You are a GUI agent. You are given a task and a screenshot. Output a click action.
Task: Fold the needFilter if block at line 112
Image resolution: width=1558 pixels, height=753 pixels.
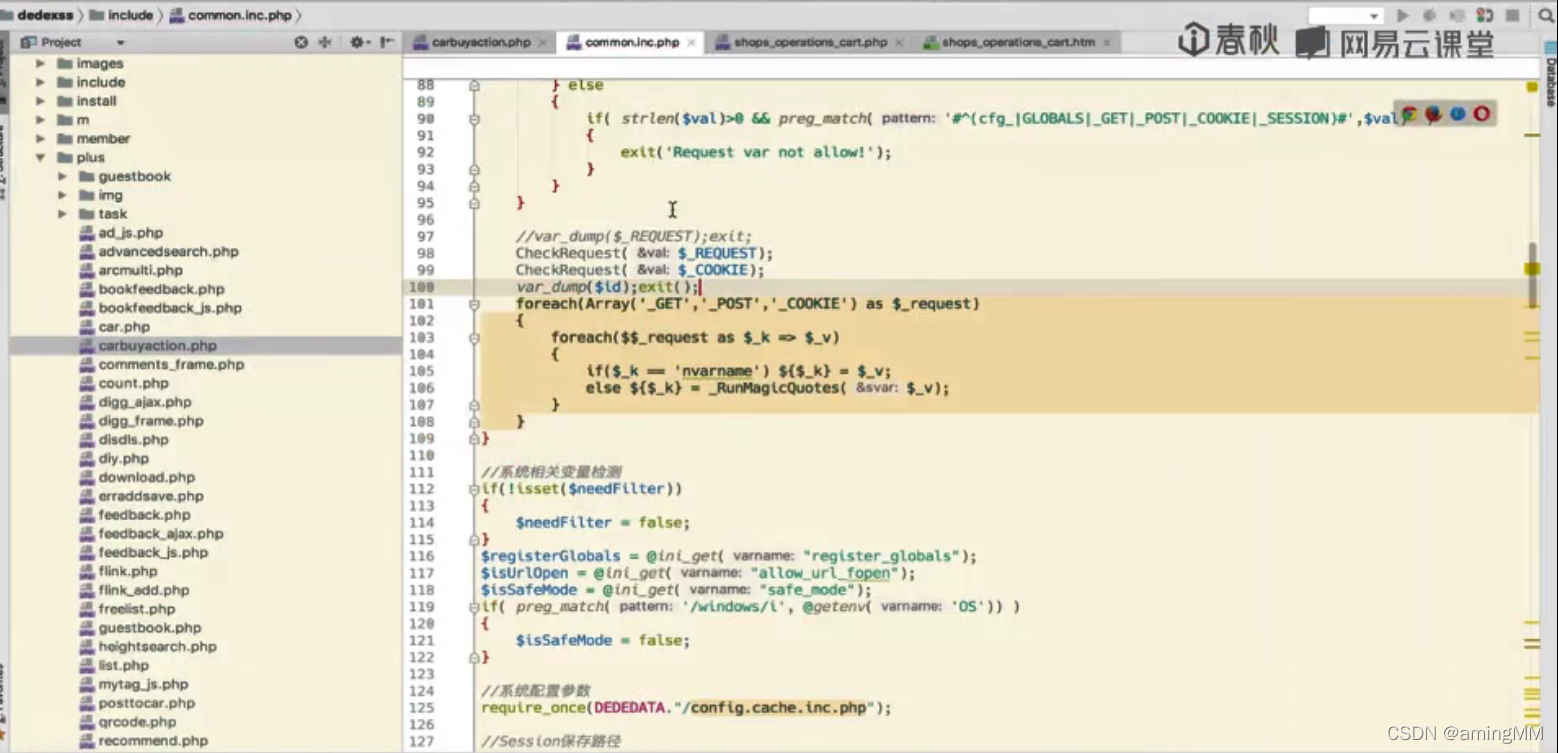point(474,489)
